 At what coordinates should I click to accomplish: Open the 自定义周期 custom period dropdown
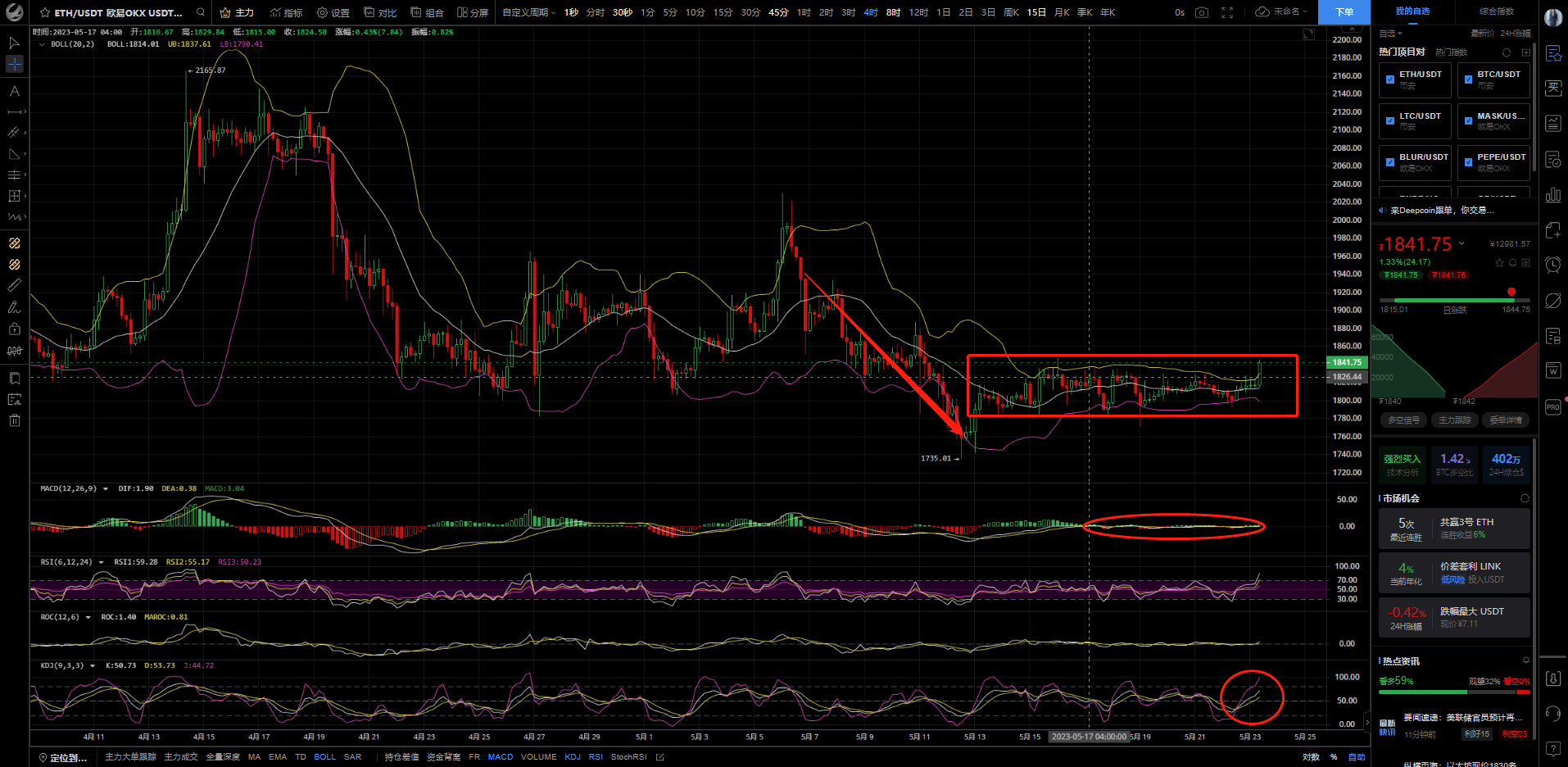[528, 12]
